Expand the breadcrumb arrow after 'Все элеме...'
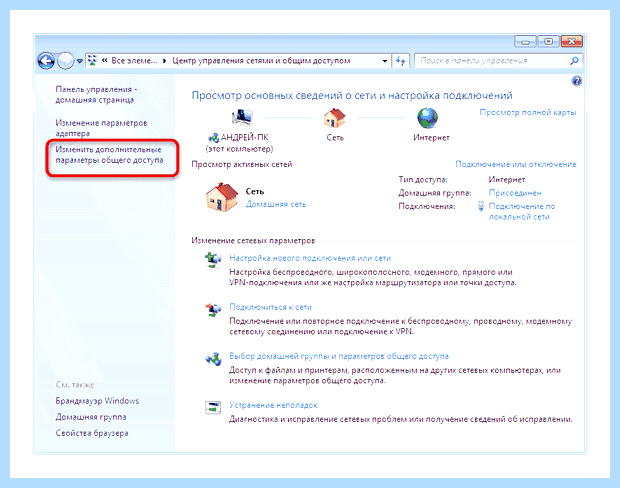 [x=164, y=61]
